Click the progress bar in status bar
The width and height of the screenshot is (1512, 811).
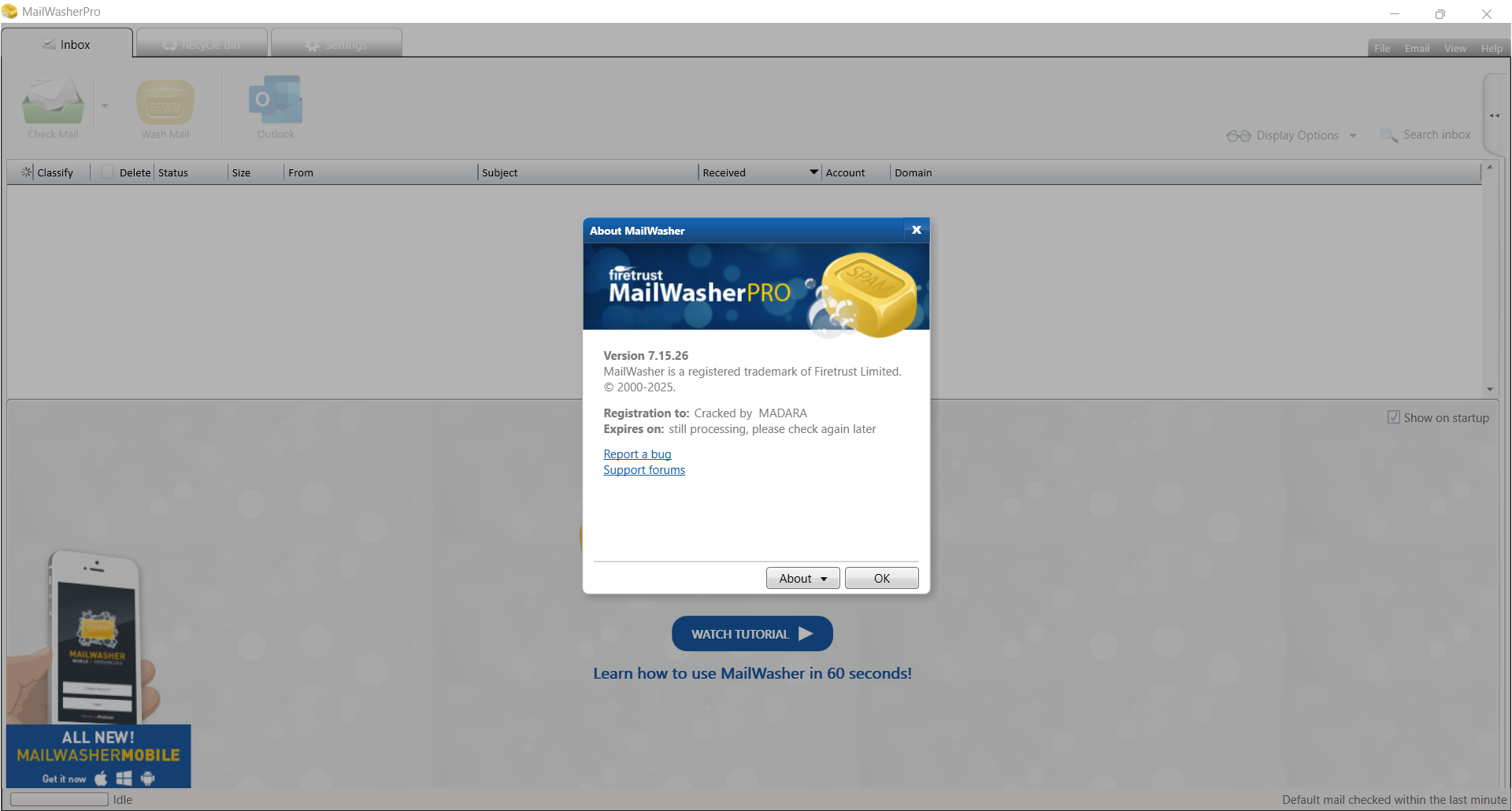(59, 799)
